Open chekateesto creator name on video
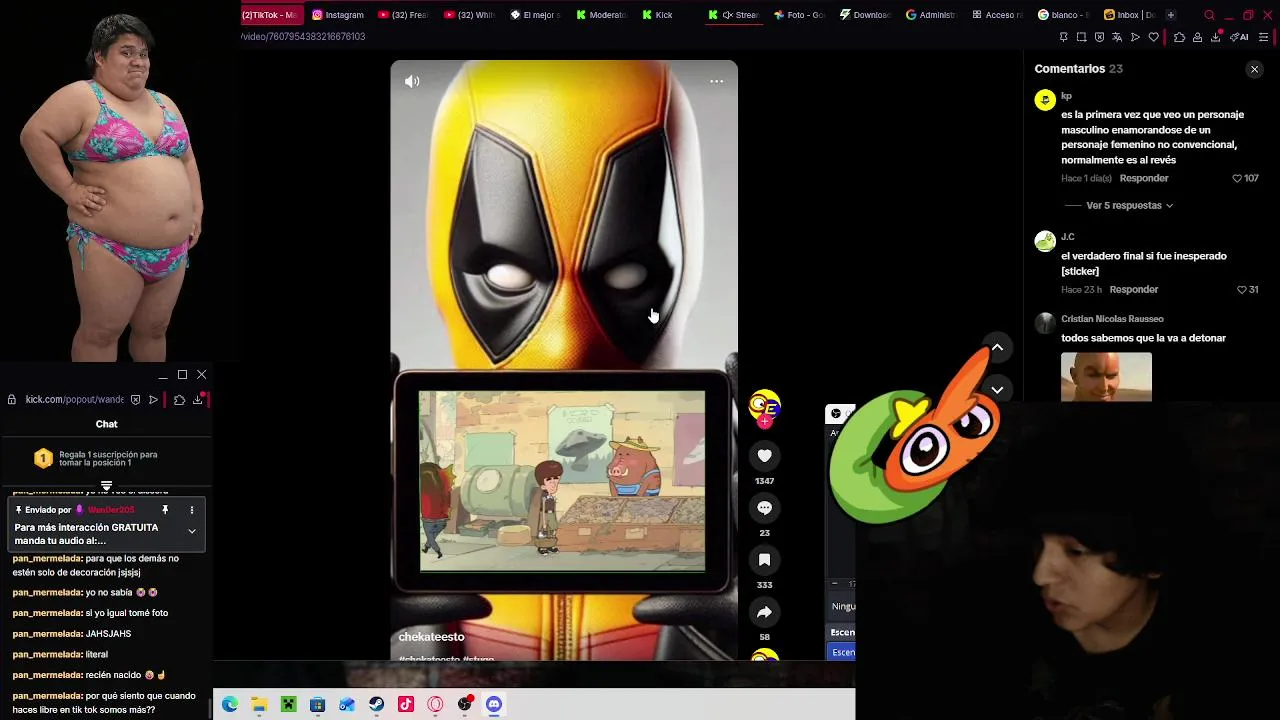1280x720 pixels. coord(431,637)
